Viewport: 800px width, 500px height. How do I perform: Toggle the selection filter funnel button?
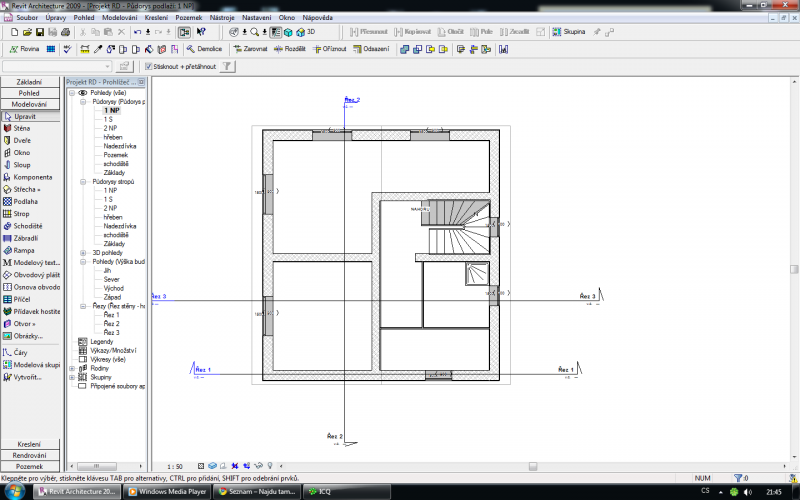tap(227, 67)
